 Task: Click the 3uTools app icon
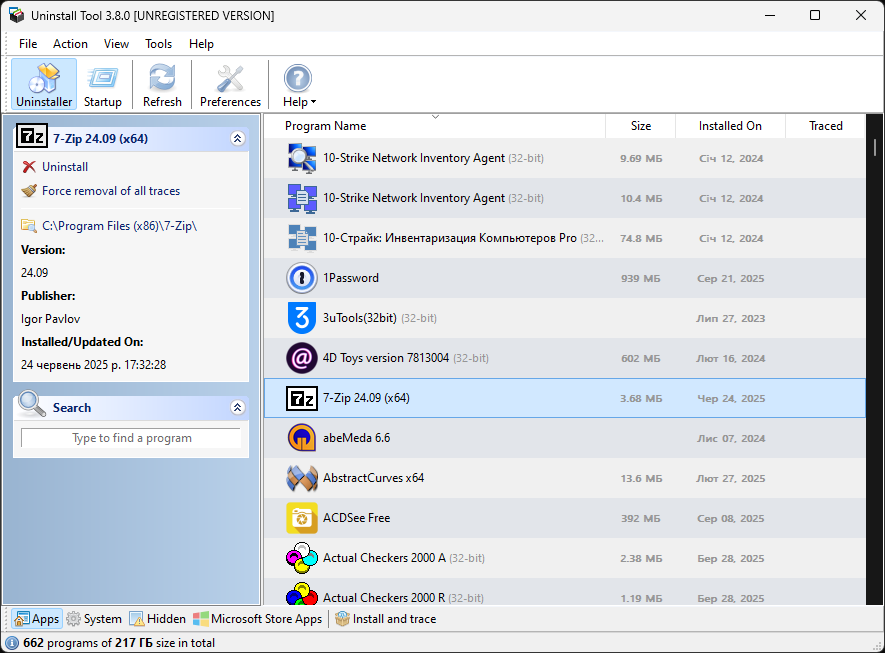click(x=301, y=318)
